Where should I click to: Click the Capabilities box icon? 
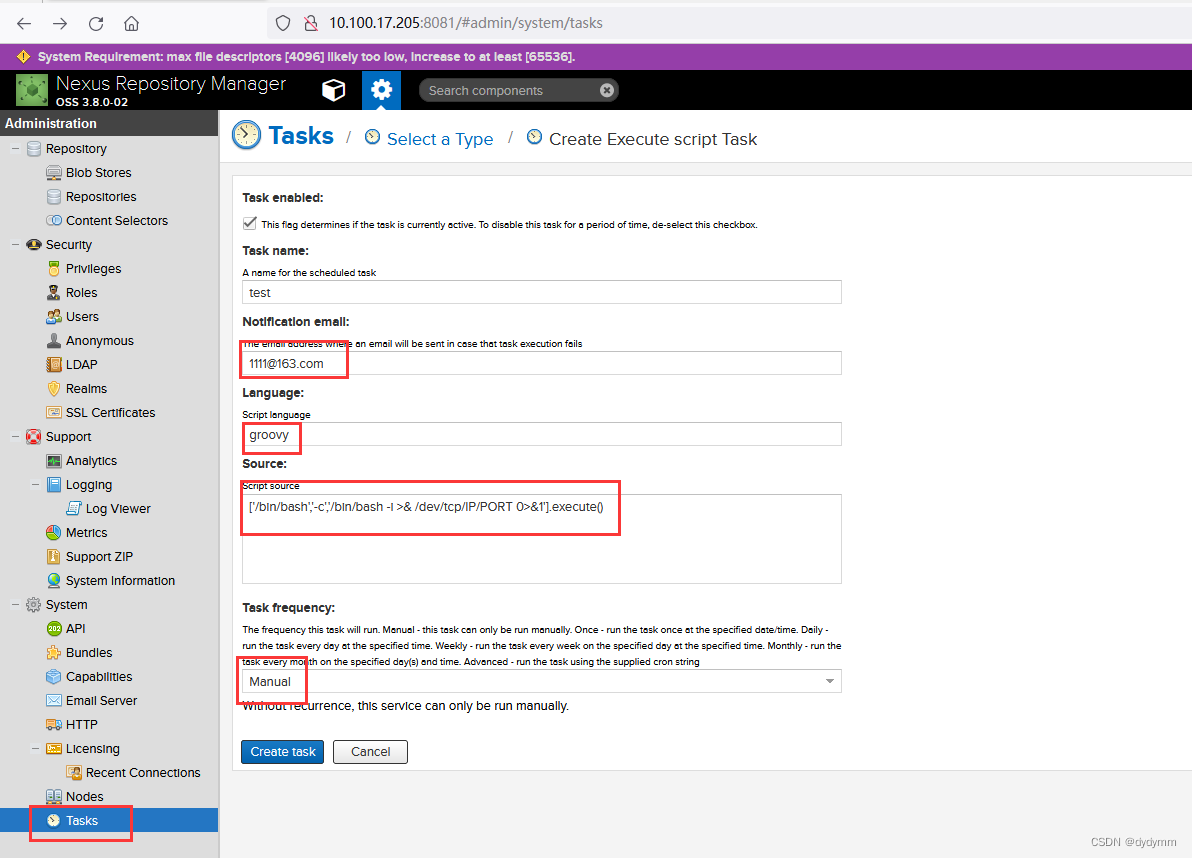coord(54,676)
